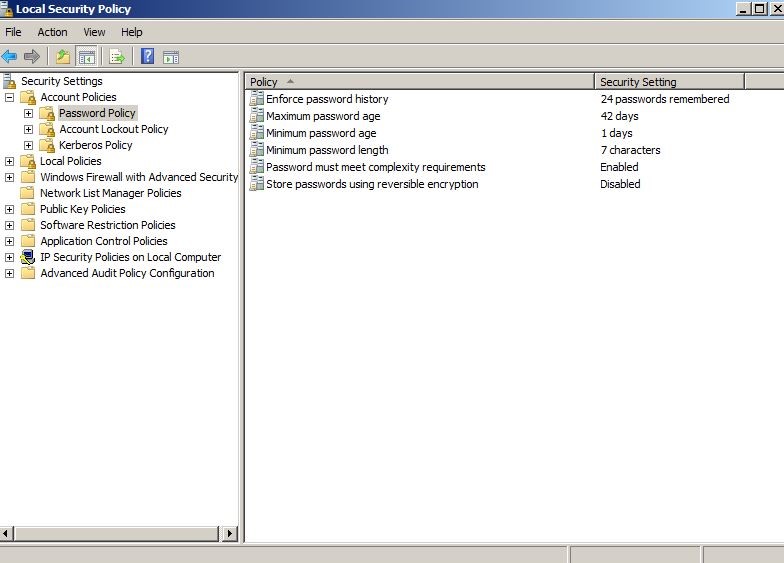Image resolution: width=784 pixels, height=563 pixels.
Task: Click the Up one level folder icon
Action: [x=63, y=56]
